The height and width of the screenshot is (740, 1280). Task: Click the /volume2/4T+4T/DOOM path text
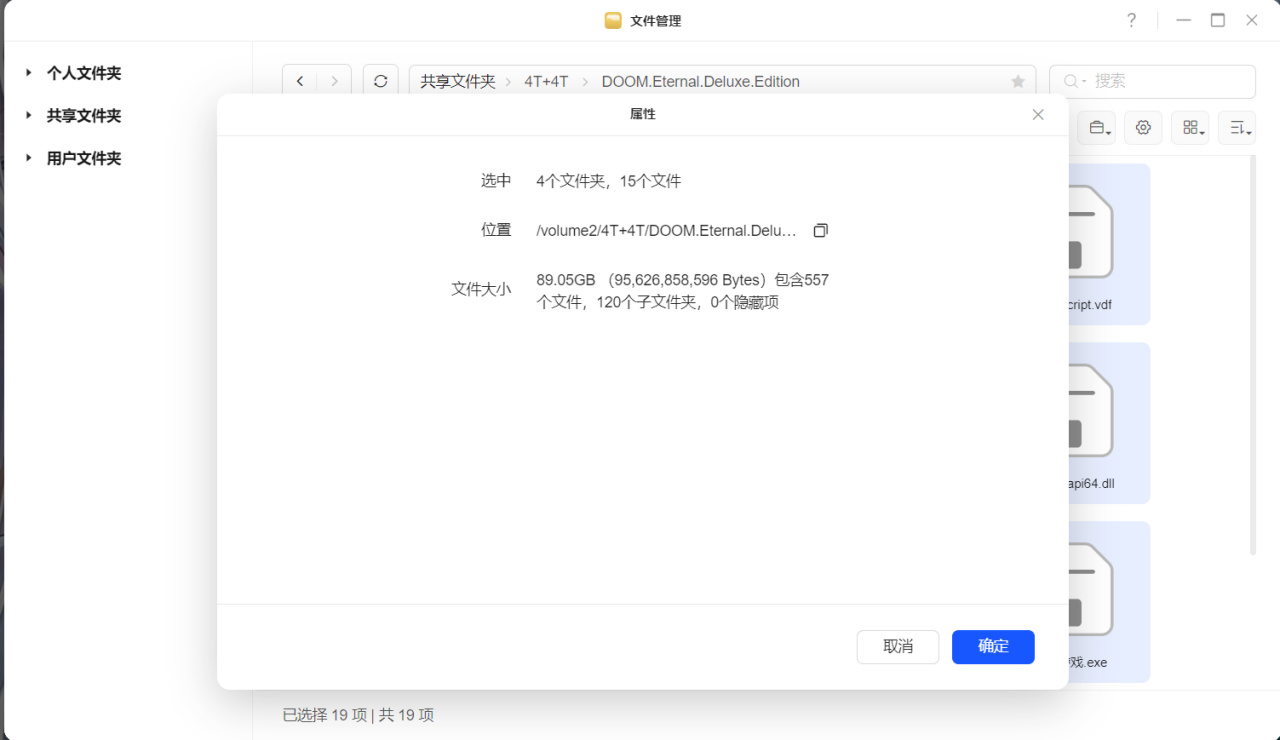667,230
